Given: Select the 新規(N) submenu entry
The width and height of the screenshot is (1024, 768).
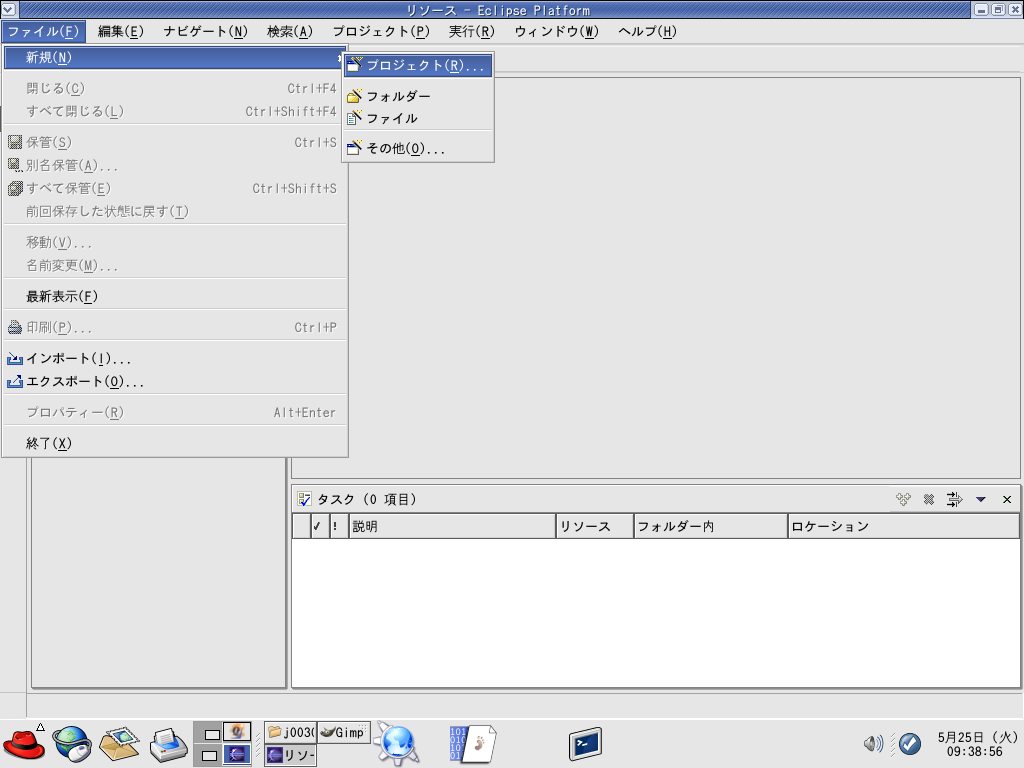Looking at the screenshot, I should pyautogui.click(x=175, y=57).
